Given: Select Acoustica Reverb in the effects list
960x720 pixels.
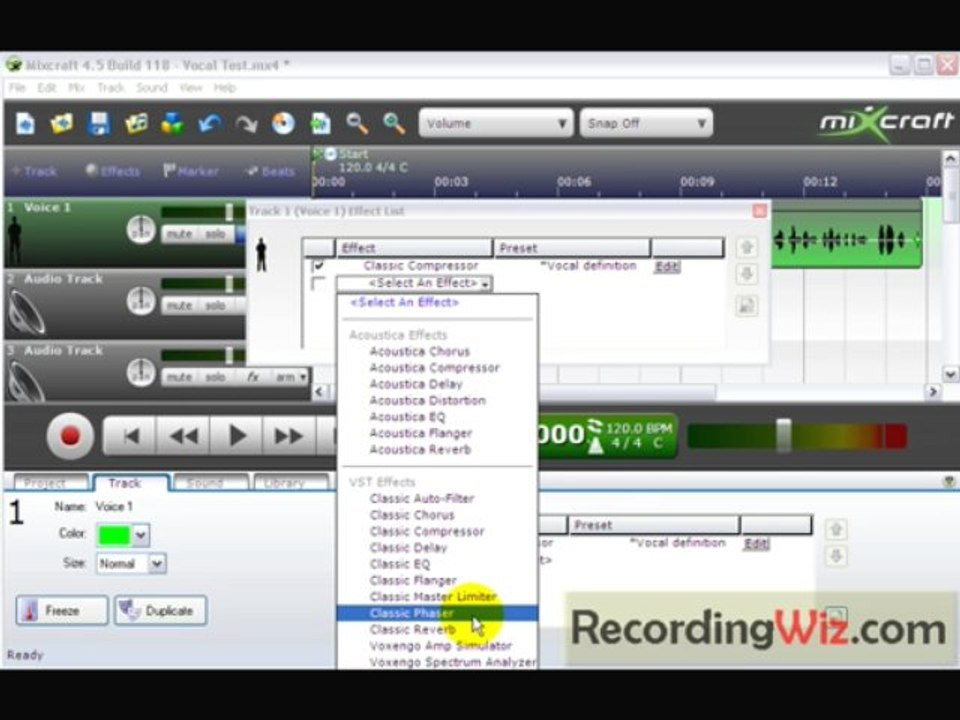Looking at the screenshot, I should click(420, 449).
